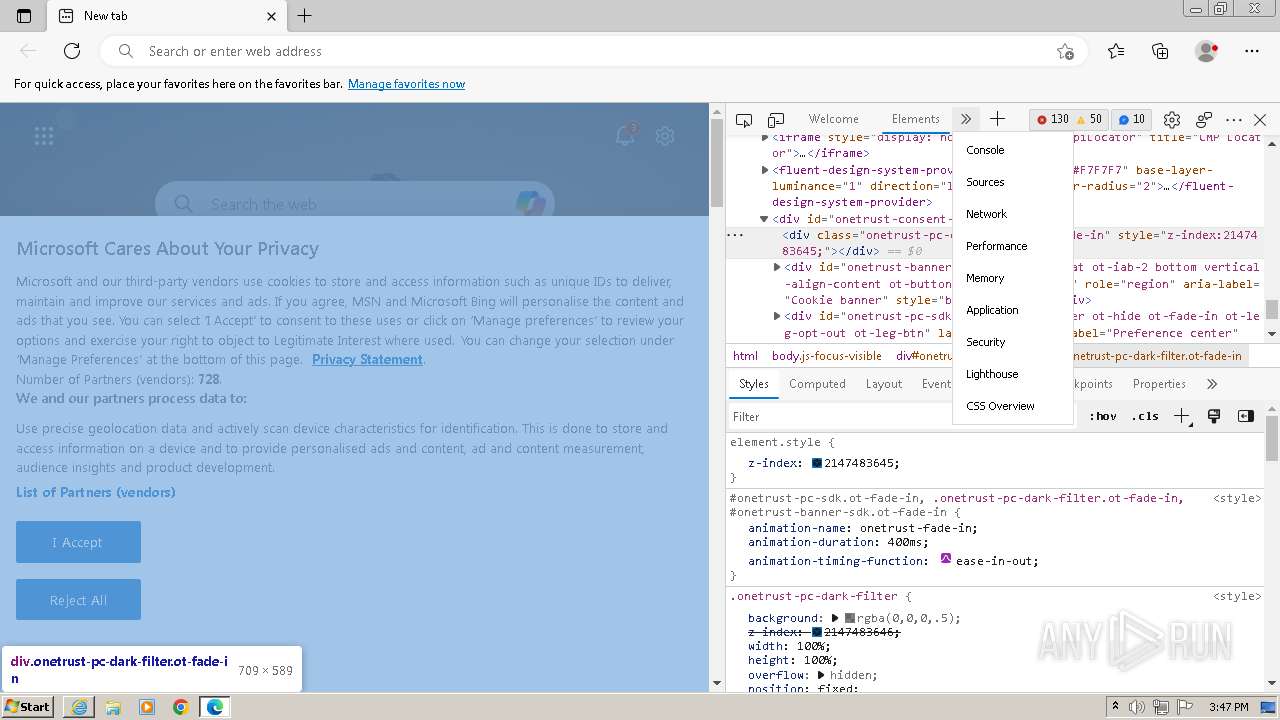Refresh the page
Viewport: 1280px width, 720px height.
[72, 51]
